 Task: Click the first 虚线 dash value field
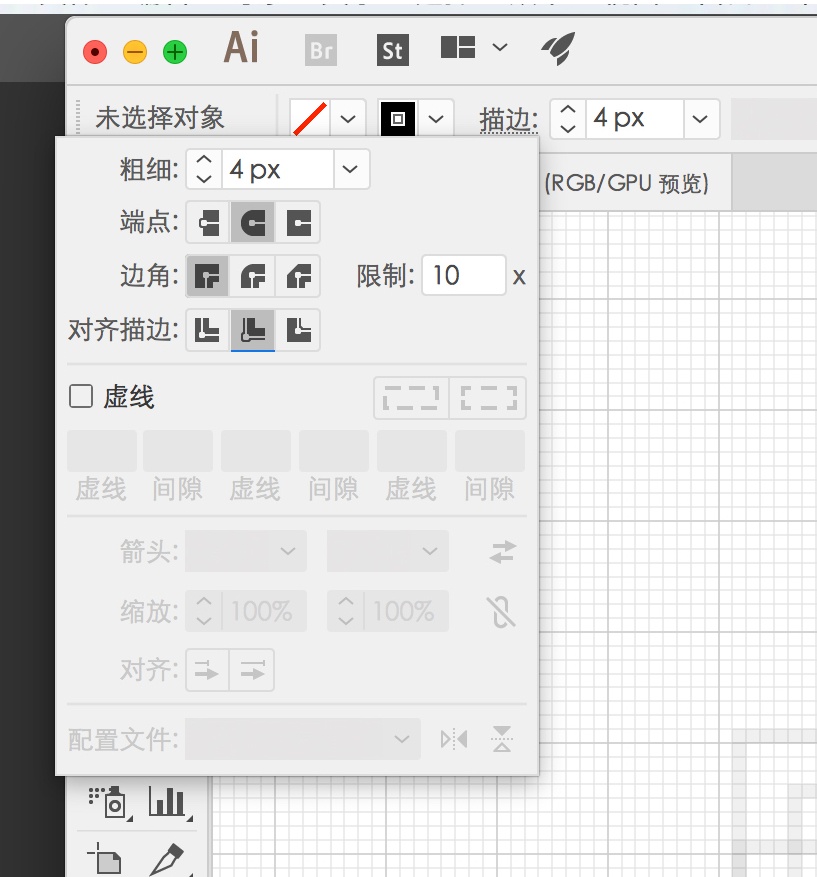click(x=102, y=451)
